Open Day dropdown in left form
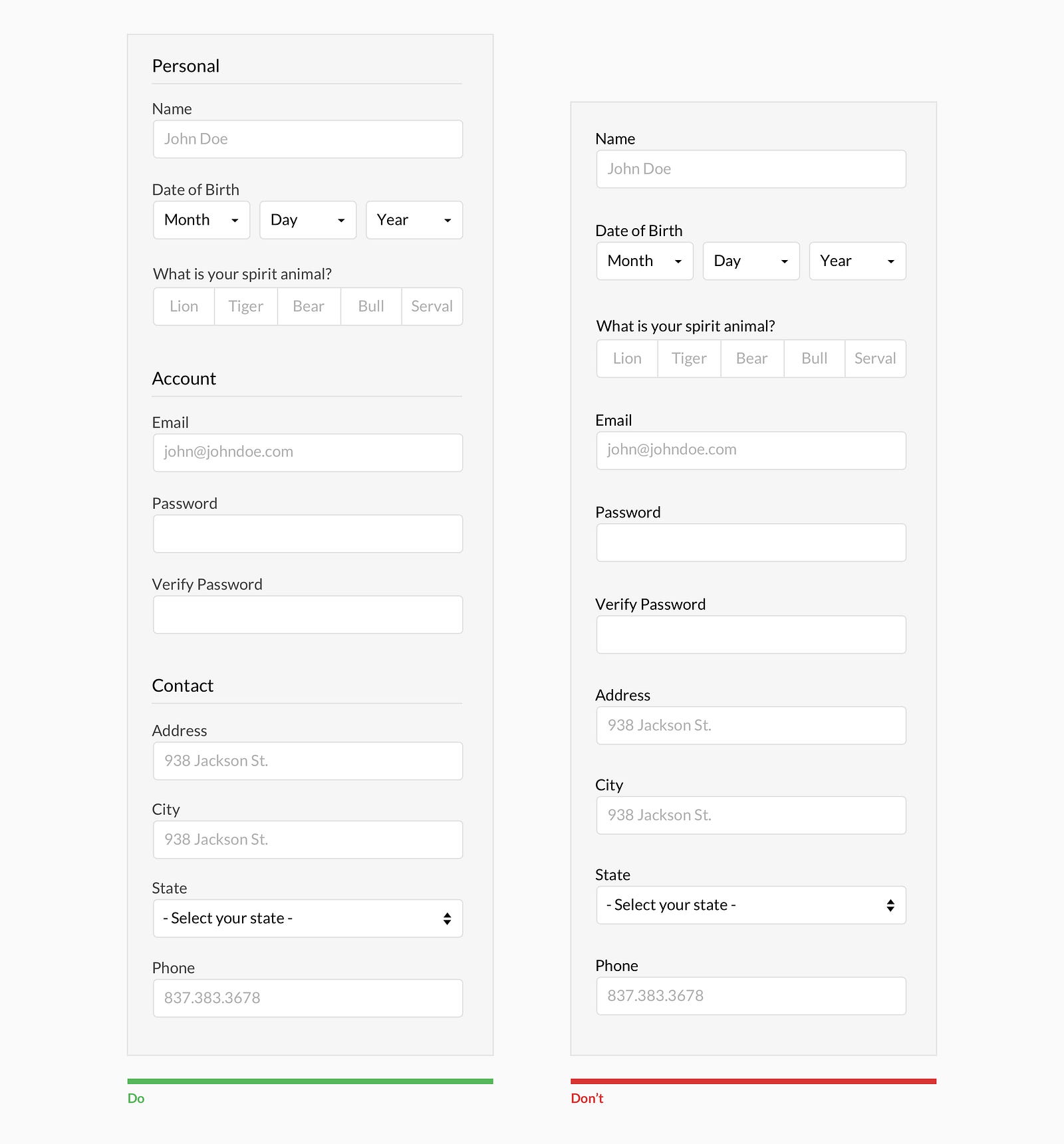Image resolution: width=1064 pixels, height=1144 pixels. [x=308, y=220]
